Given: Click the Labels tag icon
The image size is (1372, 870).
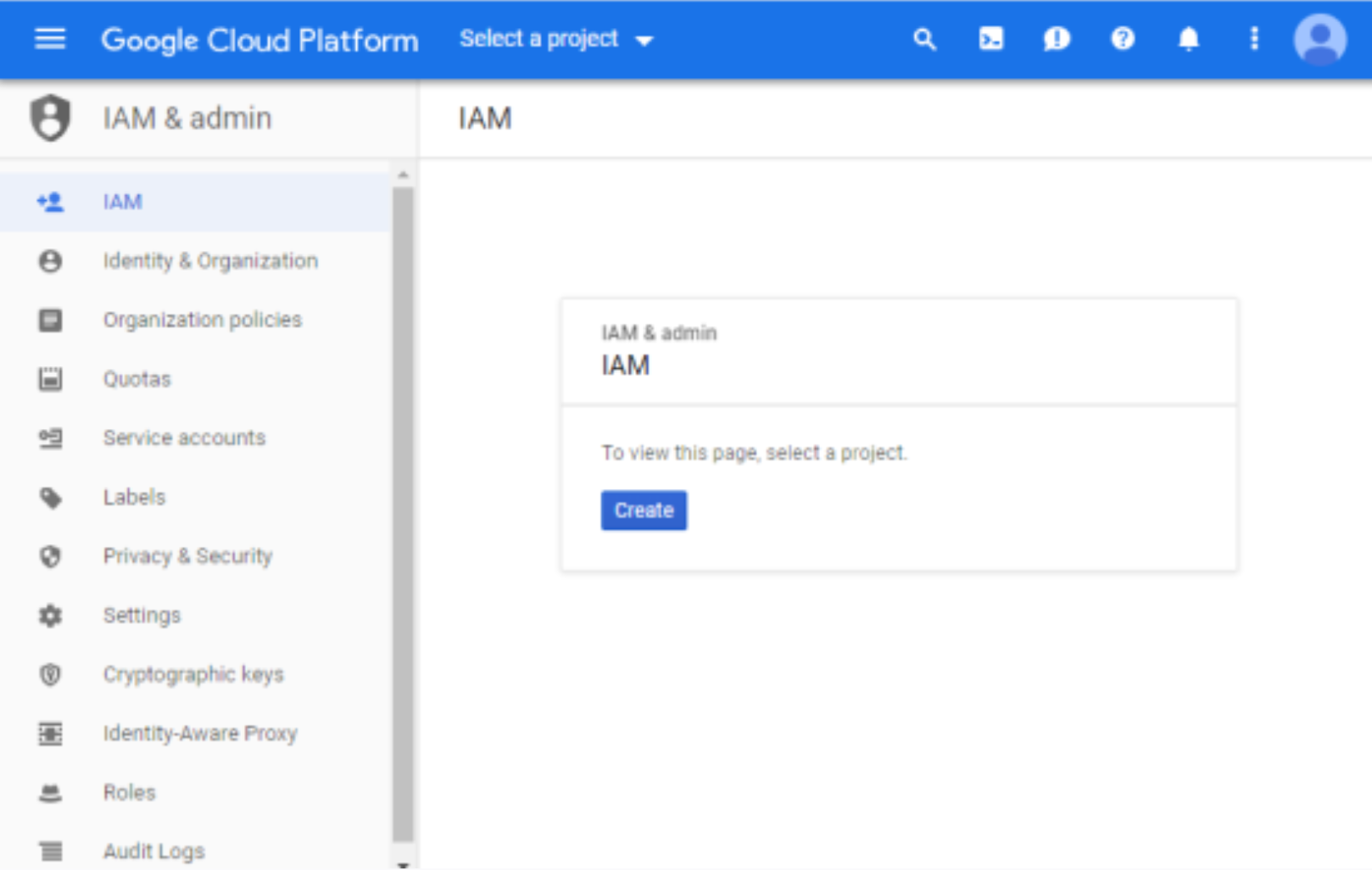Looking at the screenshot, I should [x=50, y=498].
